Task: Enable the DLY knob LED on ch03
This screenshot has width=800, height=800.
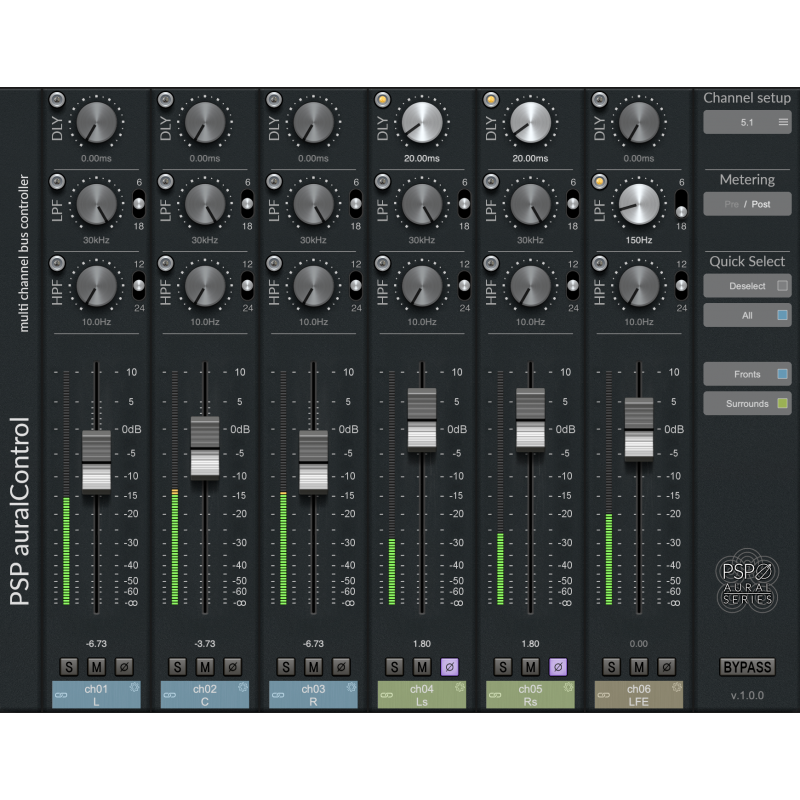Action: pos(273,99)
